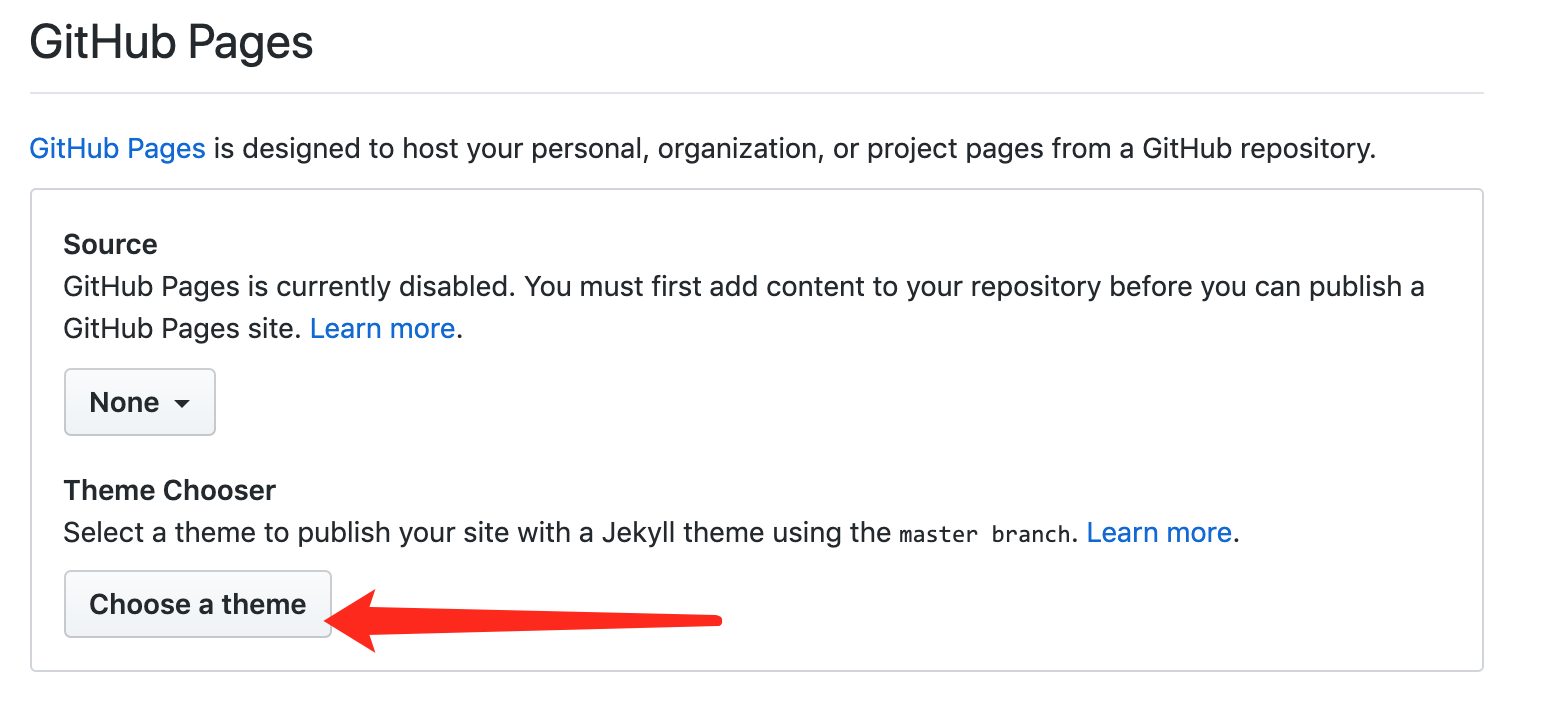Click the divider line below the heading
Screen dimensions: 1562x712
click(756, 93)
